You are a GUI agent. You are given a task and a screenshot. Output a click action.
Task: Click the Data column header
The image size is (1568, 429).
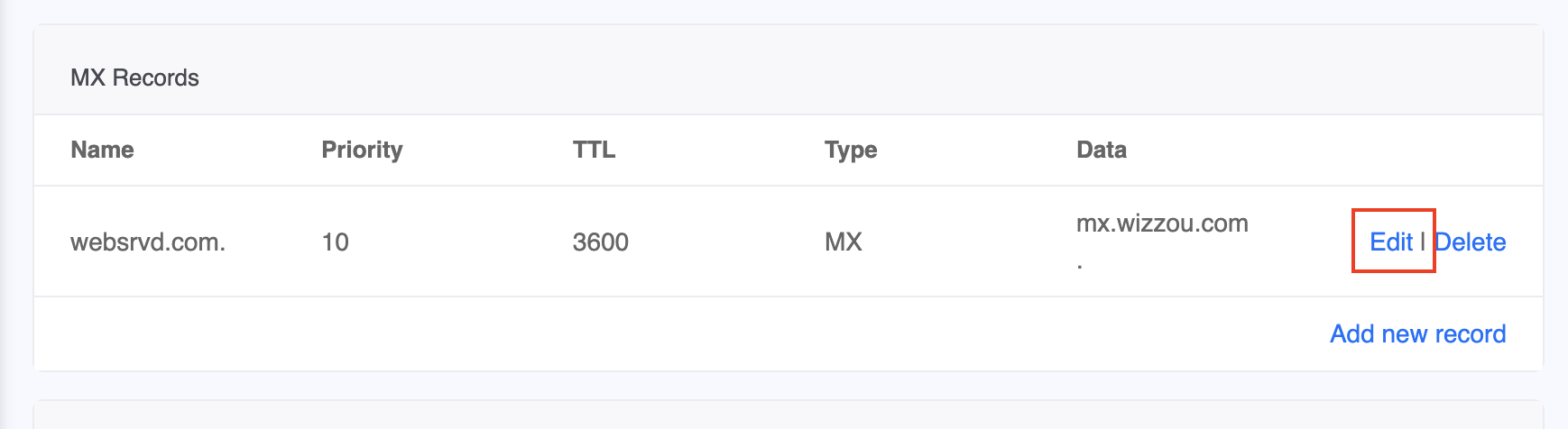[1101, 150]
